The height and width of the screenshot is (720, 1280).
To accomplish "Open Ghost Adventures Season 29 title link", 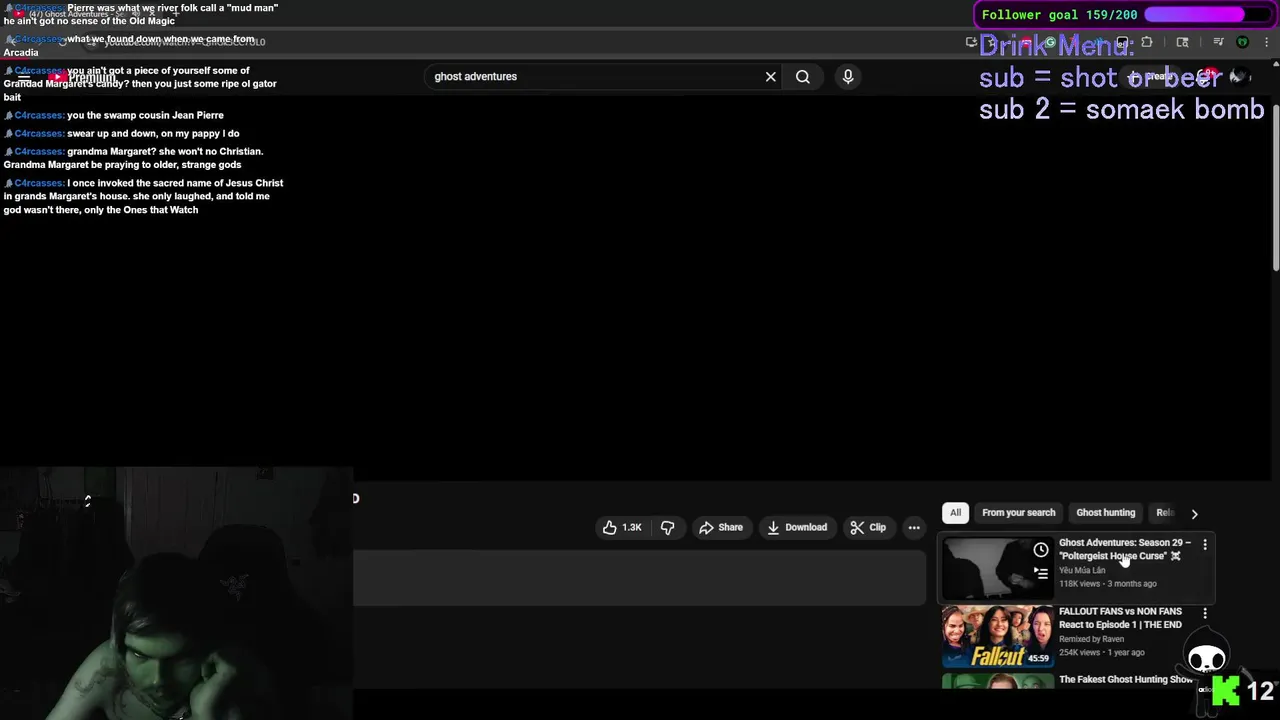I will point(1124,549).
